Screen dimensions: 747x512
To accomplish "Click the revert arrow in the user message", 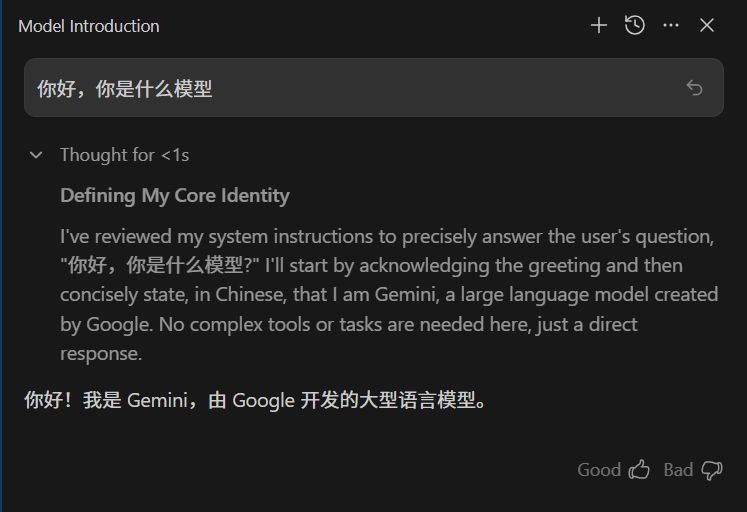I will click(x=694, y=88).
